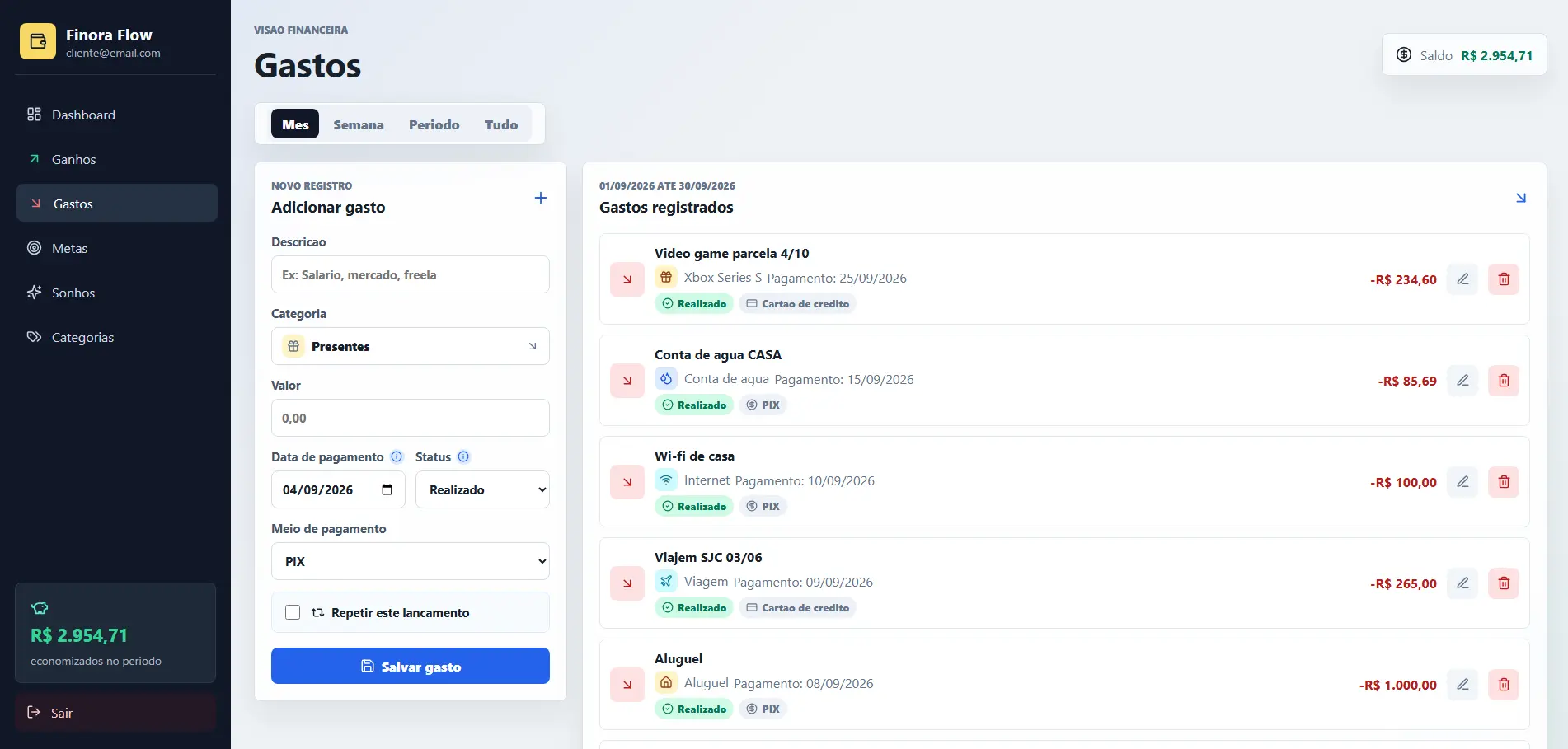The image size is (1568, 749).
Task: Click the Valor input field
Action: tap(411, 418)
